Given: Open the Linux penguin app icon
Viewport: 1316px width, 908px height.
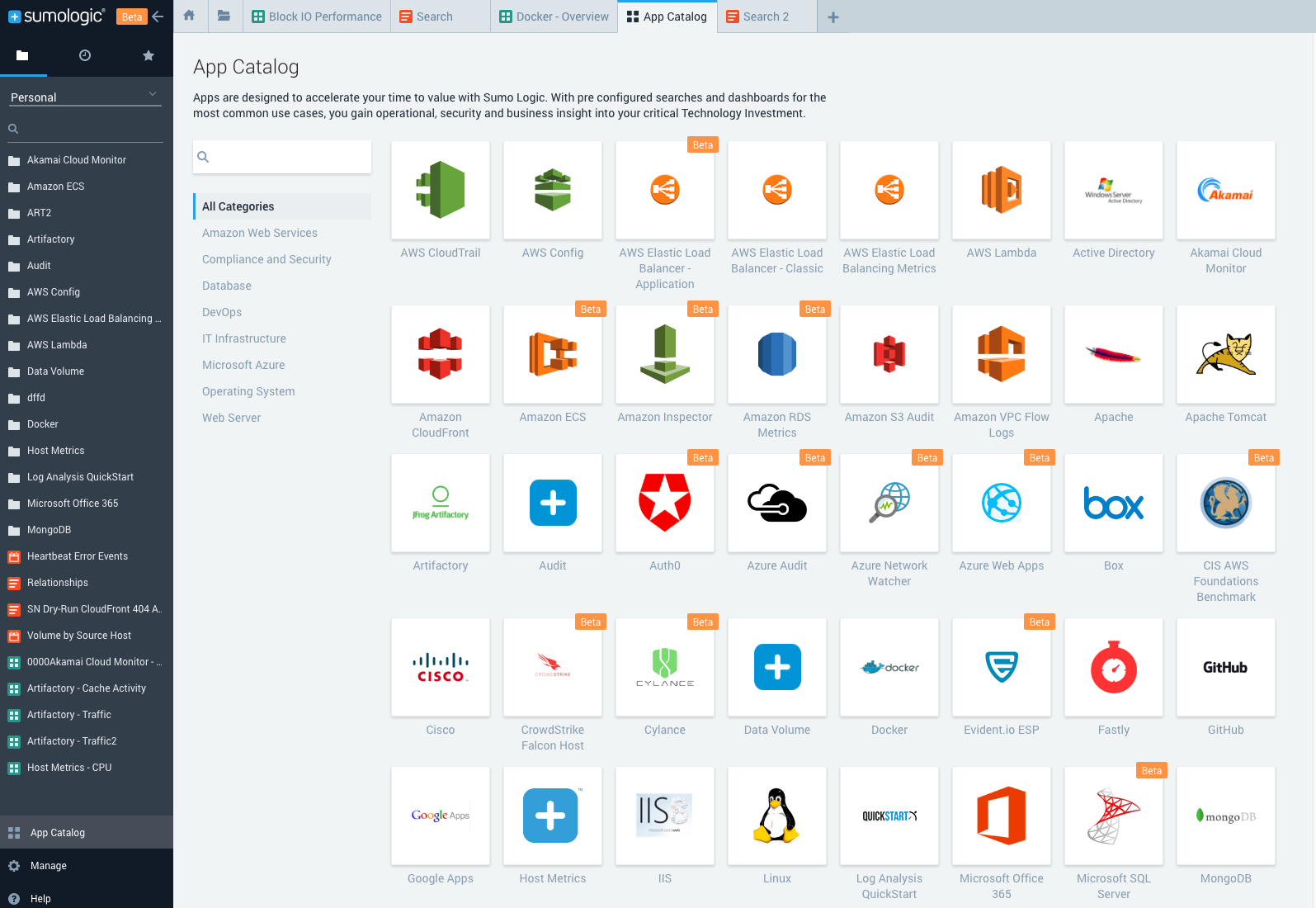Looking at the screenshot, I should [777, 816].
